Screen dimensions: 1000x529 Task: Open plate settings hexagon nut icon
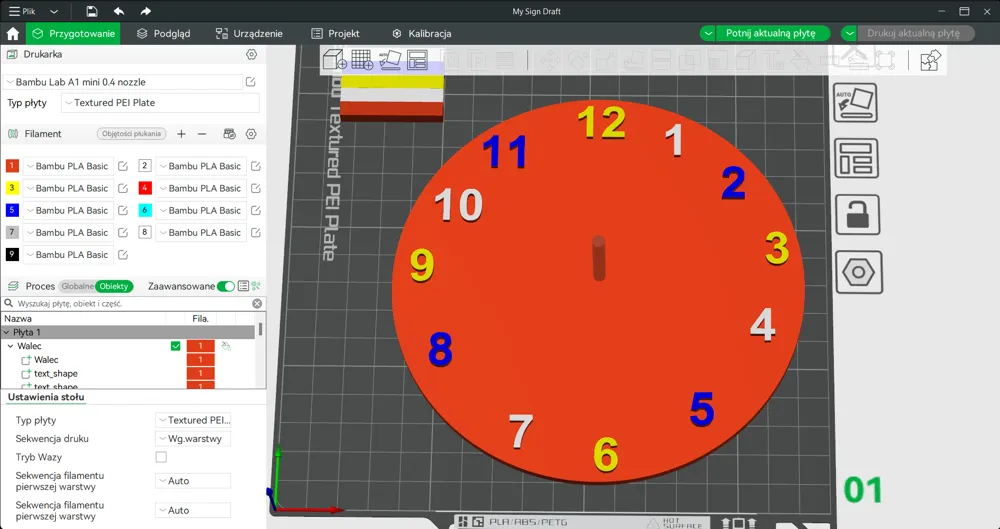(857, 272)
